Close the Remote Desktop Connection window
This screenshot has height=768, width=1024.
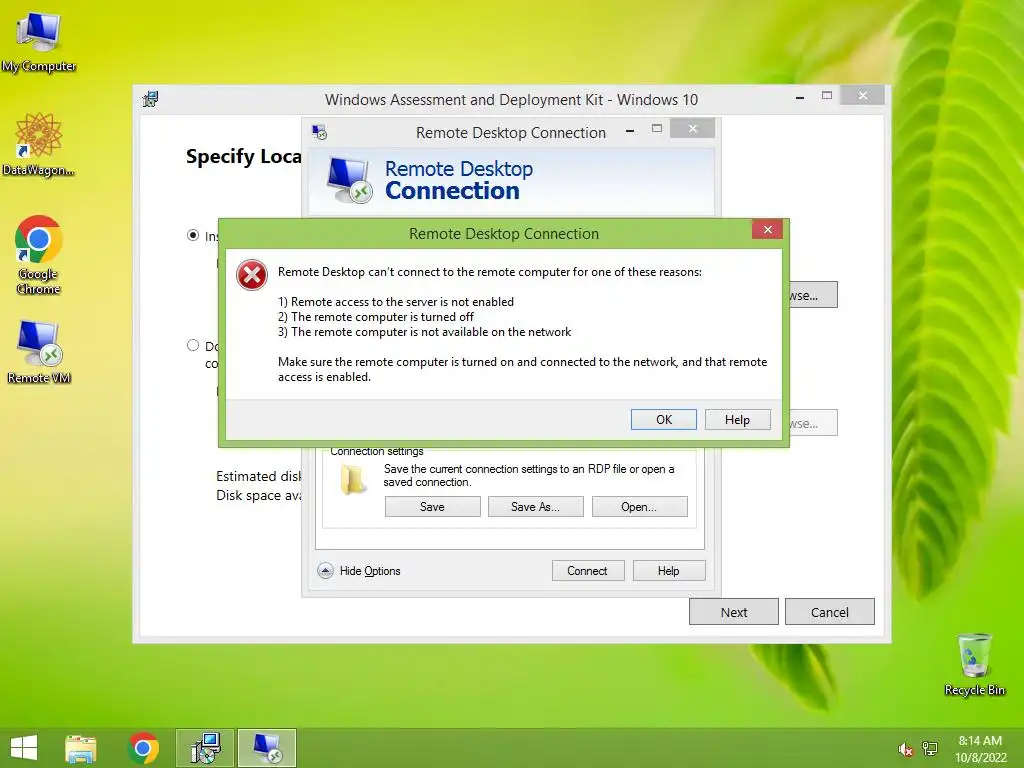coord(692,129)
